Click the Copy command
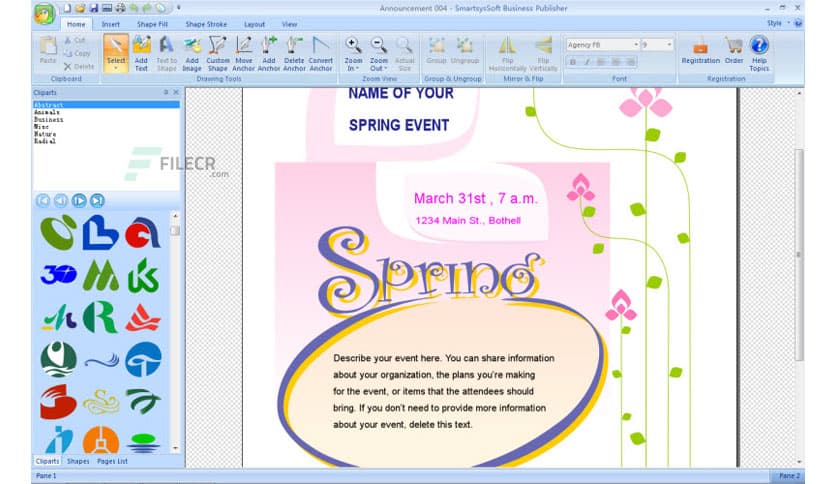836x484 pixels. point(77,53)
